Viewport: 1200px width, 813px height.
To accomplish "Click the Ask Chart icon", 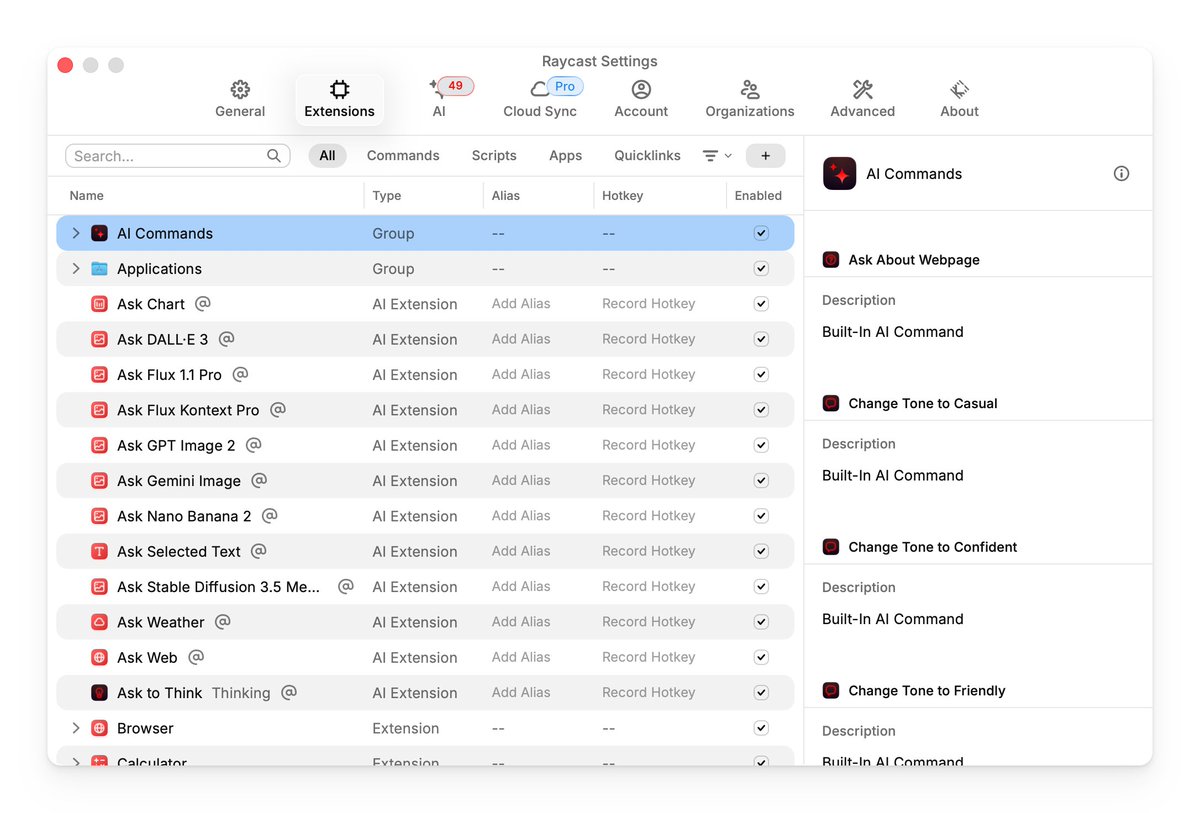I will pyautogui.click(x=99, y=304).
